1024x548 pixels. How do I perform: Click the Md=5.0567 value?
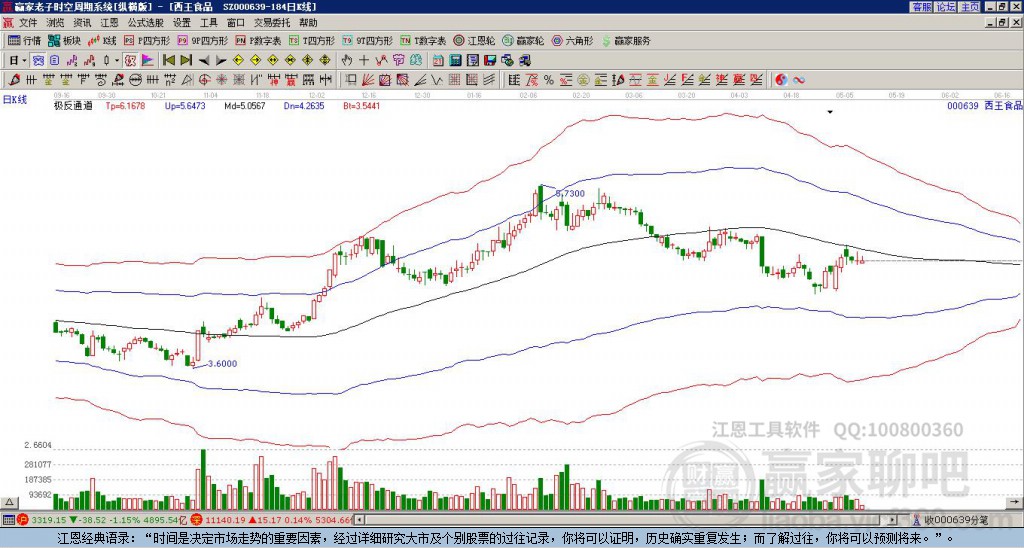tap(245, 106)
